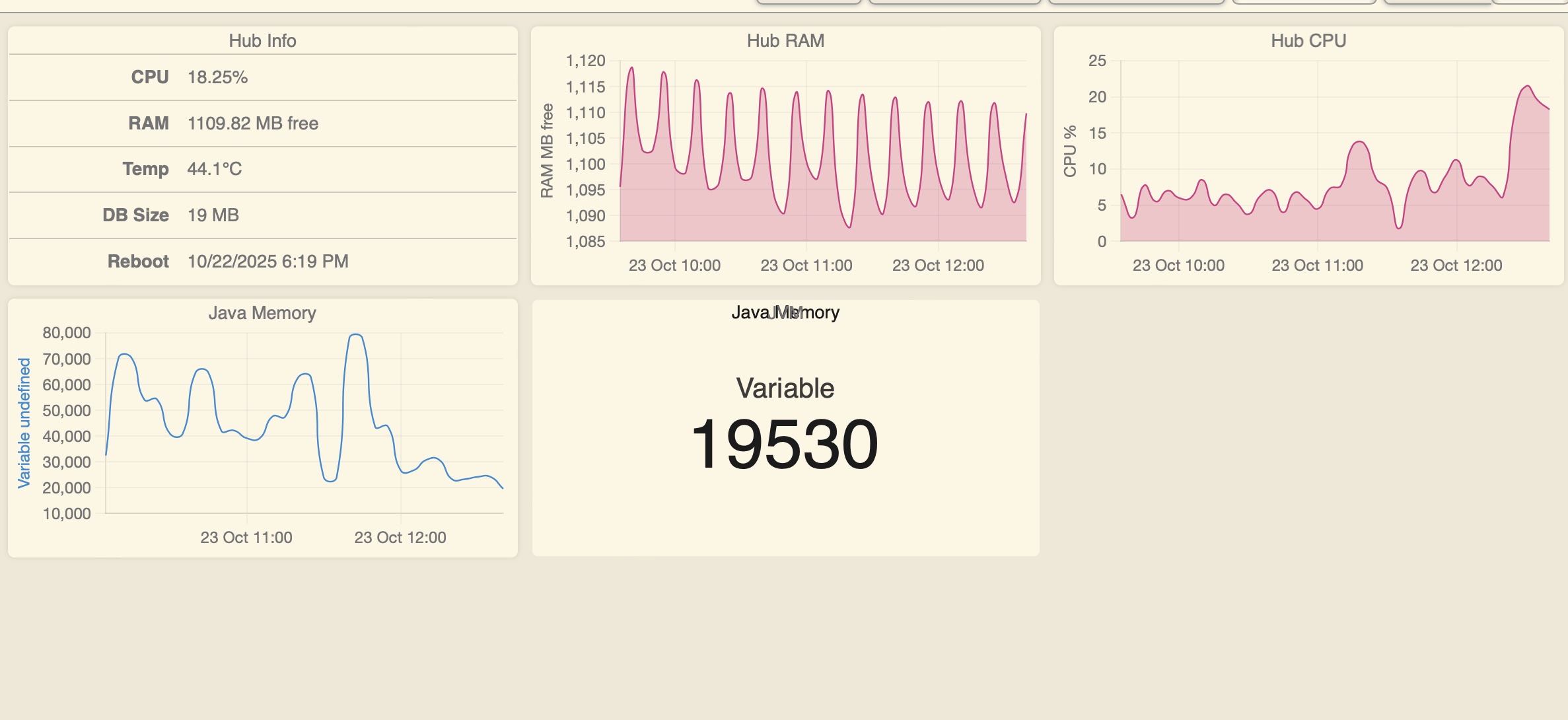Click the overlapping Java Memory title on variable tile
This screenshot has height=720, width=1568.
785,312
